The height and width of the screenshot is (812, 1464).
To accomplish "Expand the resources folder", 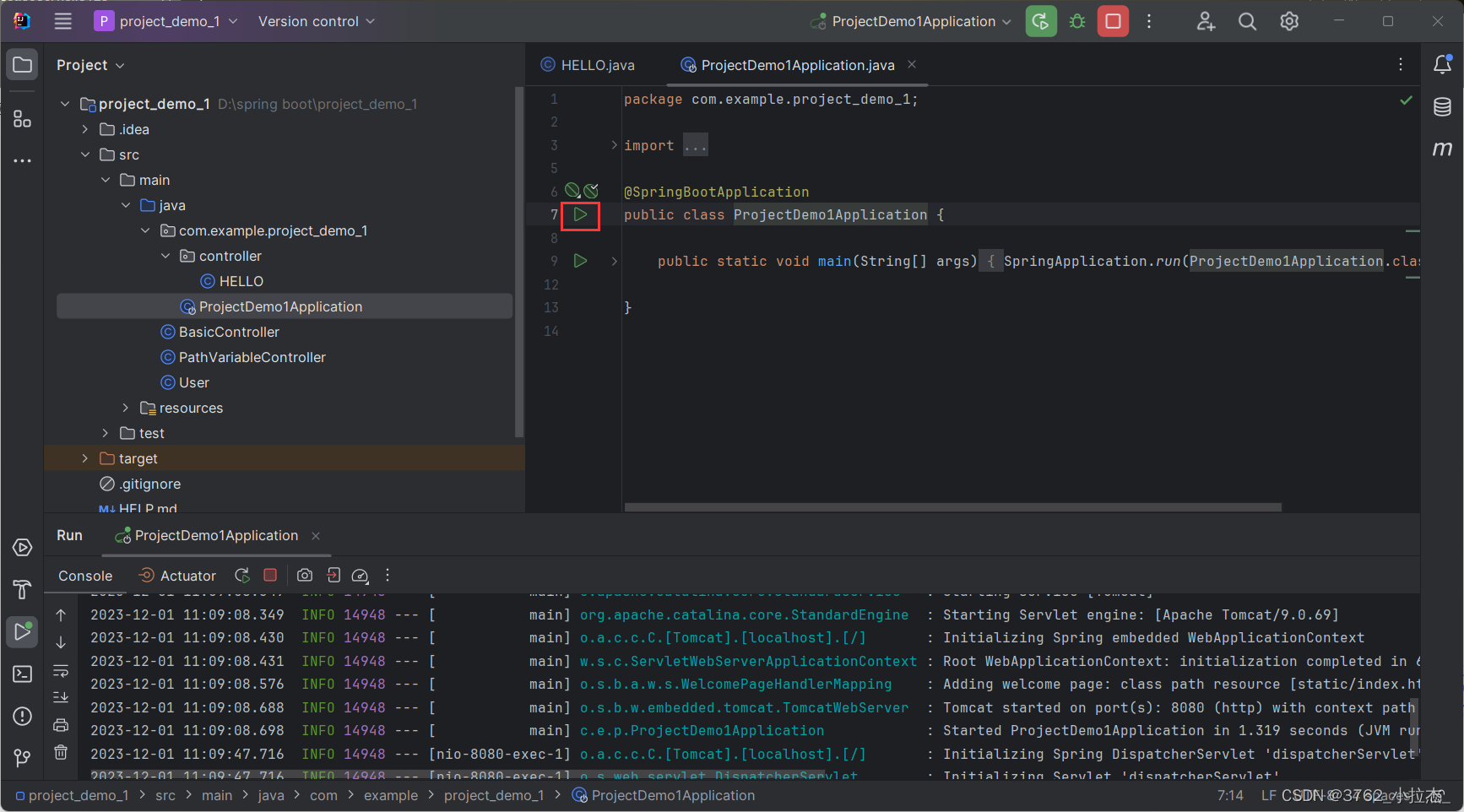I will (125, 408).
